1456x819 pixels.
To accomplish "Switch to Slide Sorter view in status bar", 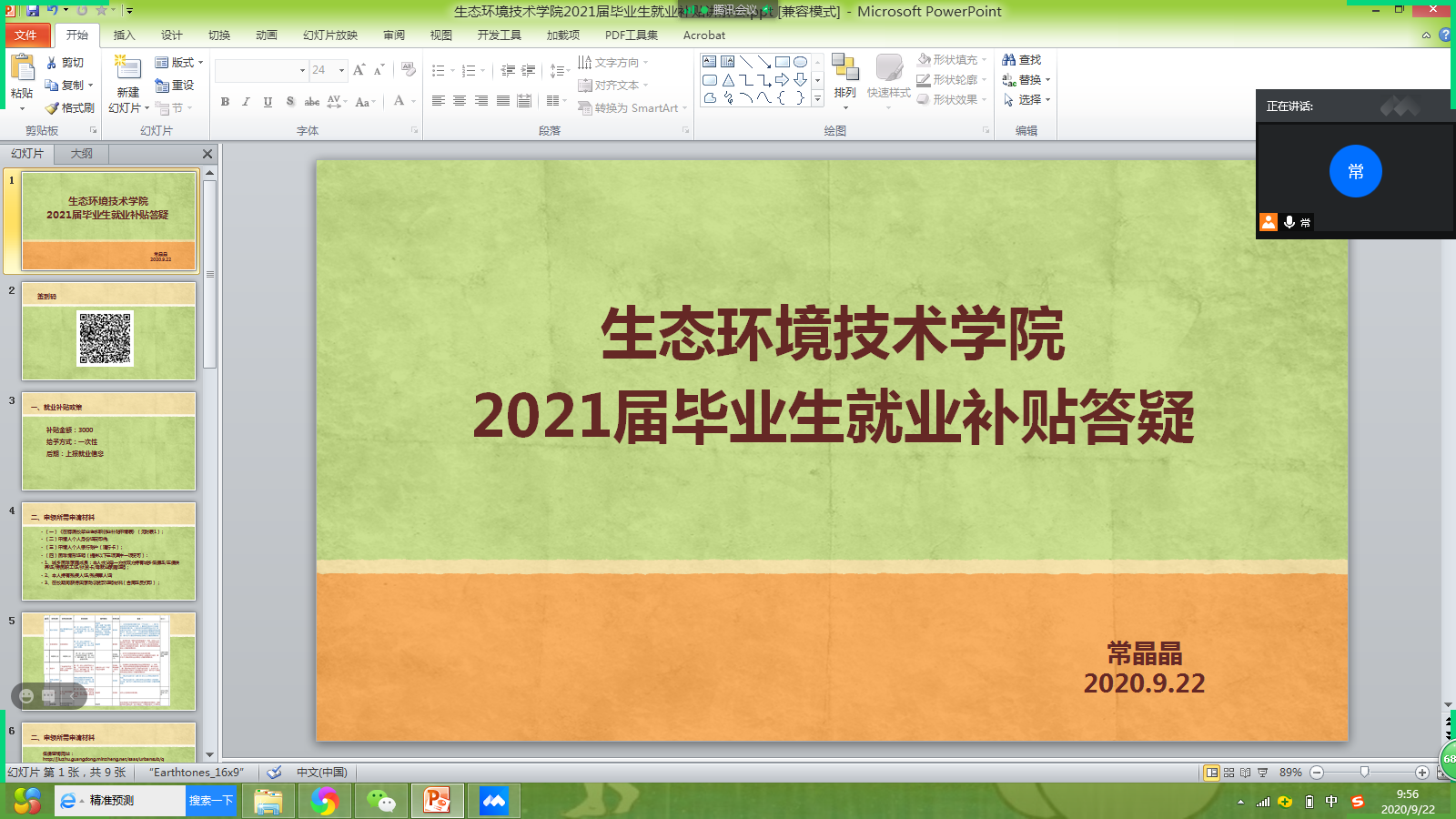I will click(x=1228, y=773).
